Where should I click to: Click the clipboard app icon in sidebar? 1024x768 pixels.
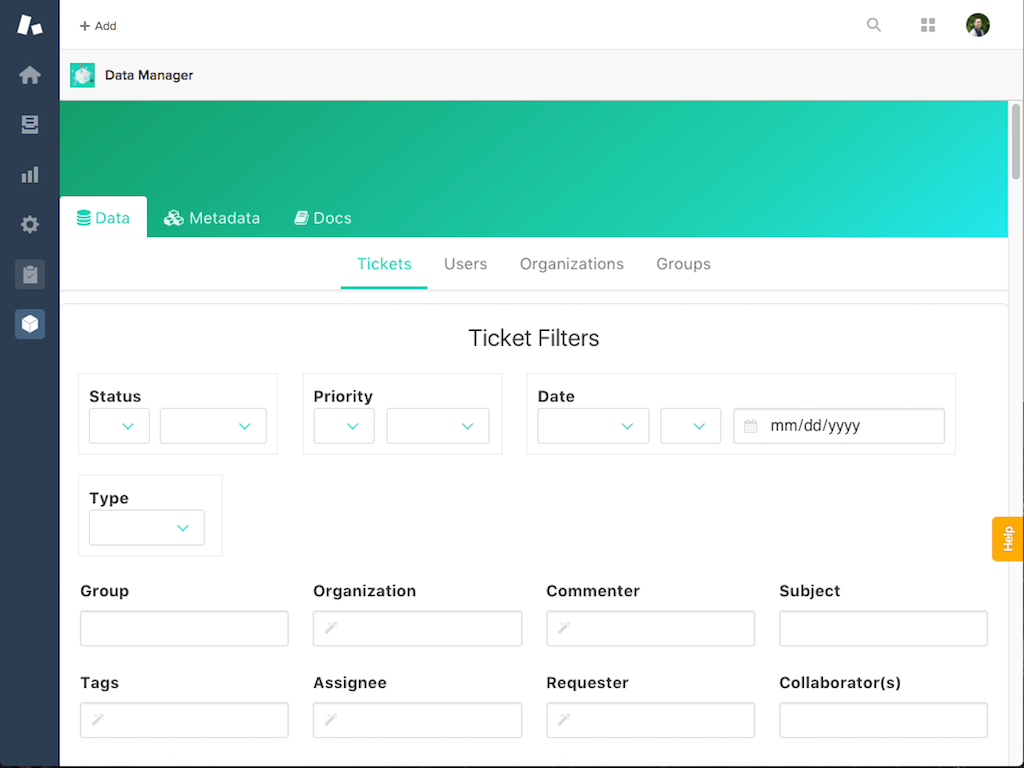[30, 274]
